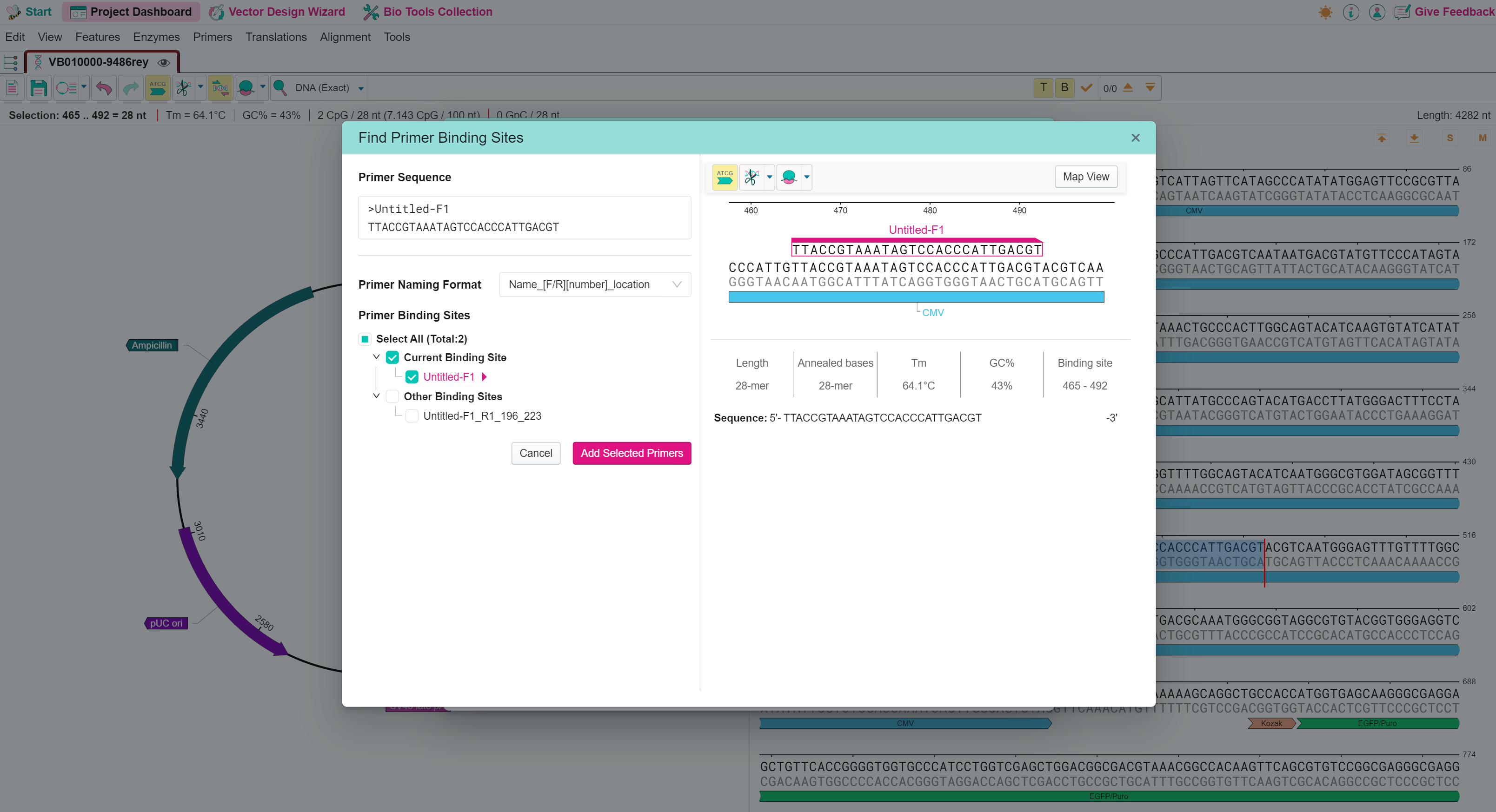Click into the Primer Sequence text box

pos(525,218)
